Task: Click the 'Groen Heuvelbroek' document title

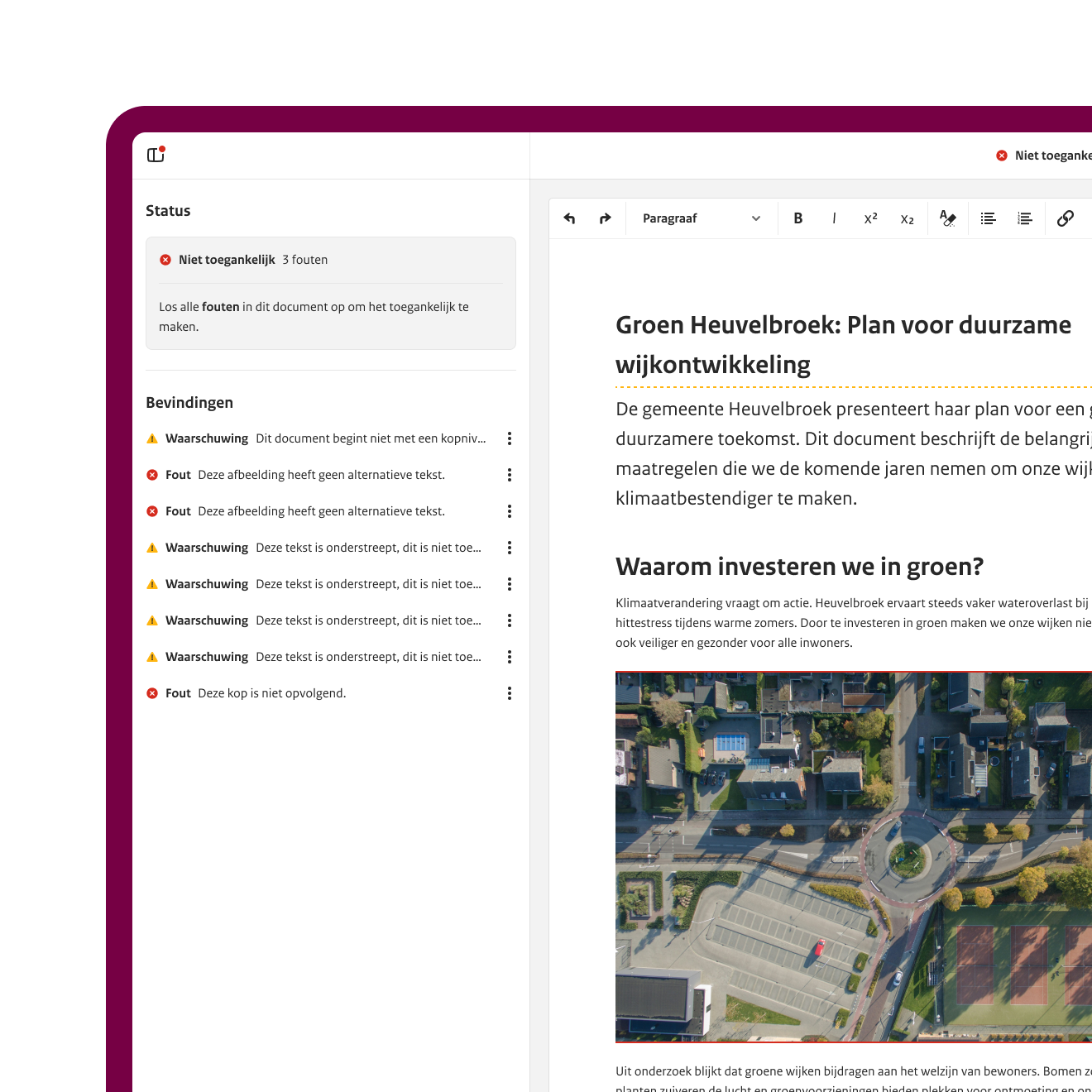Action: [x=844, y=344]
